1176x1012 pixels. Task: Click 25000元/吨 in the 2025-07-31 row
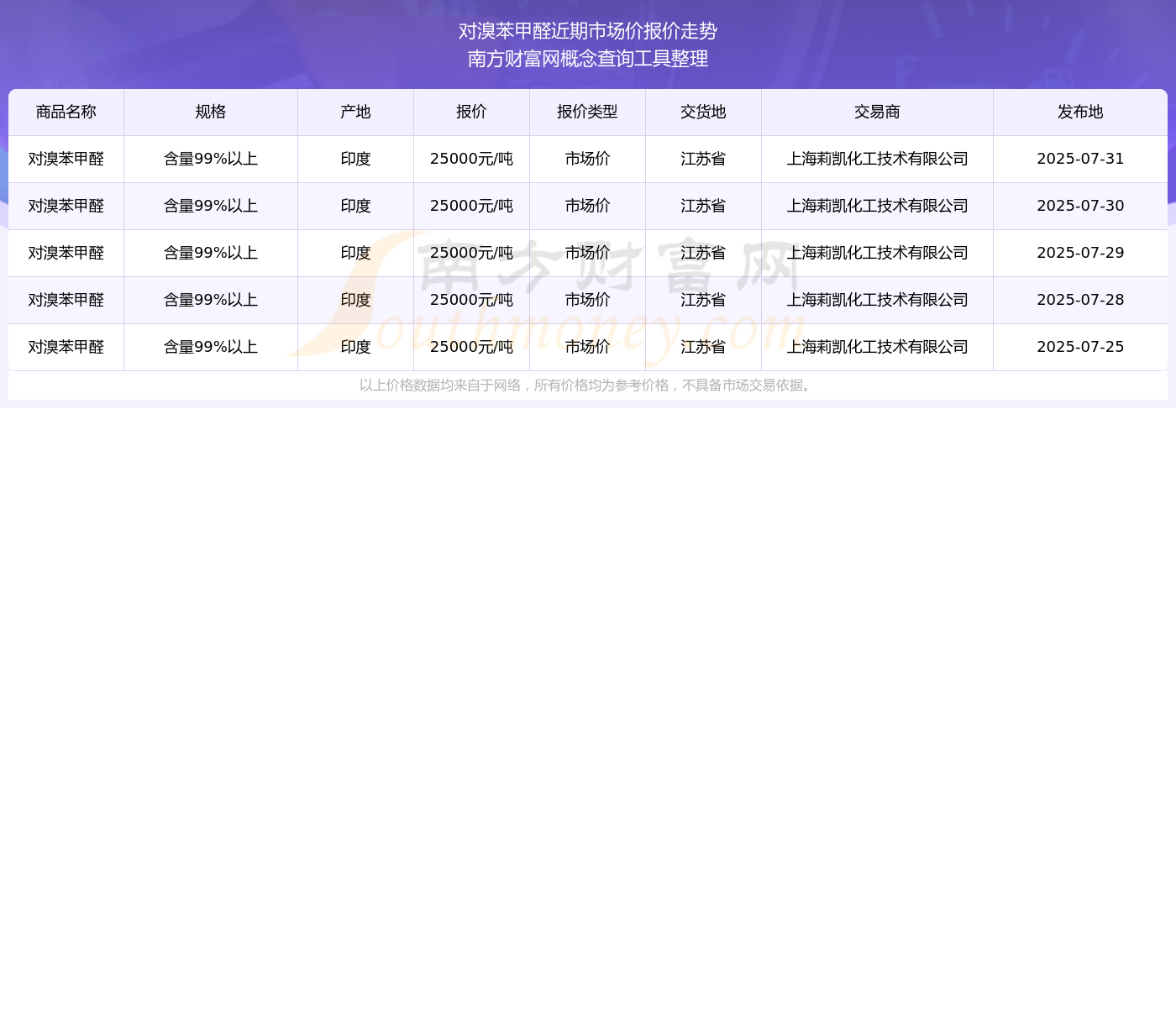[472, 159]
